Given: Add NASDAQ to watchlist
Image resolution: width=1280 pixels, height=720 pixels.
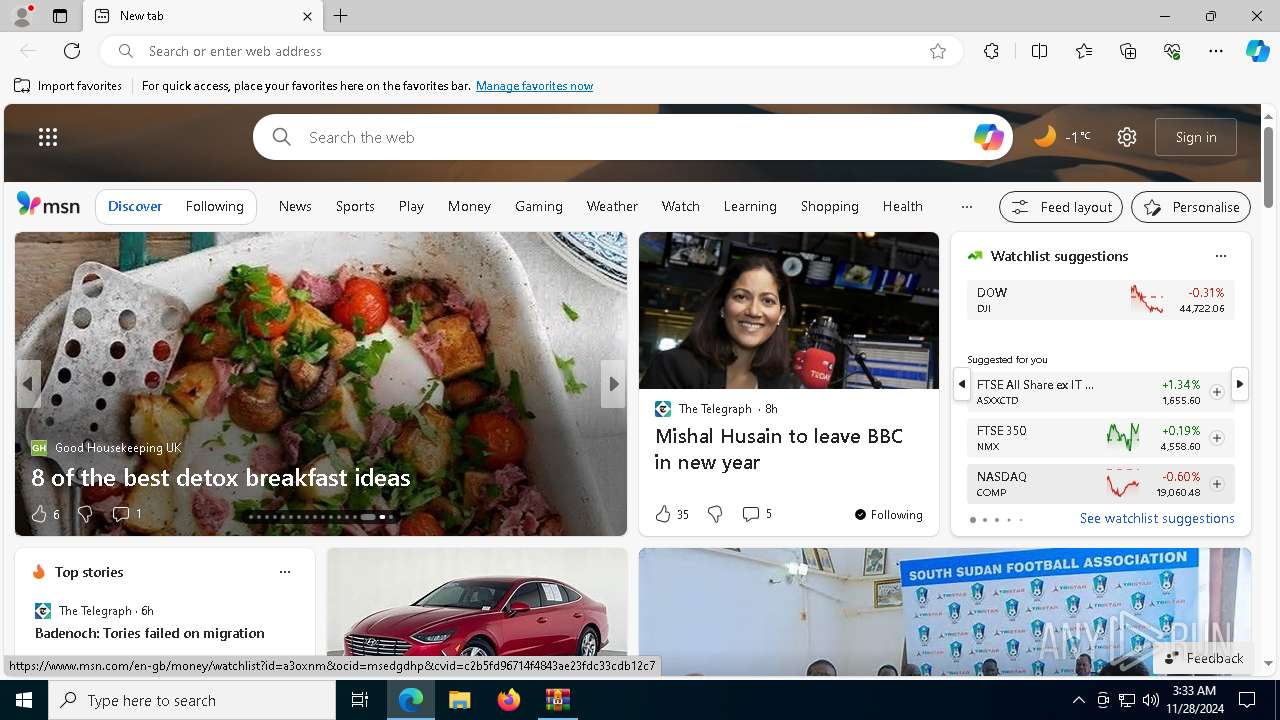Looking at the screenshot, I should [1216, 484].
